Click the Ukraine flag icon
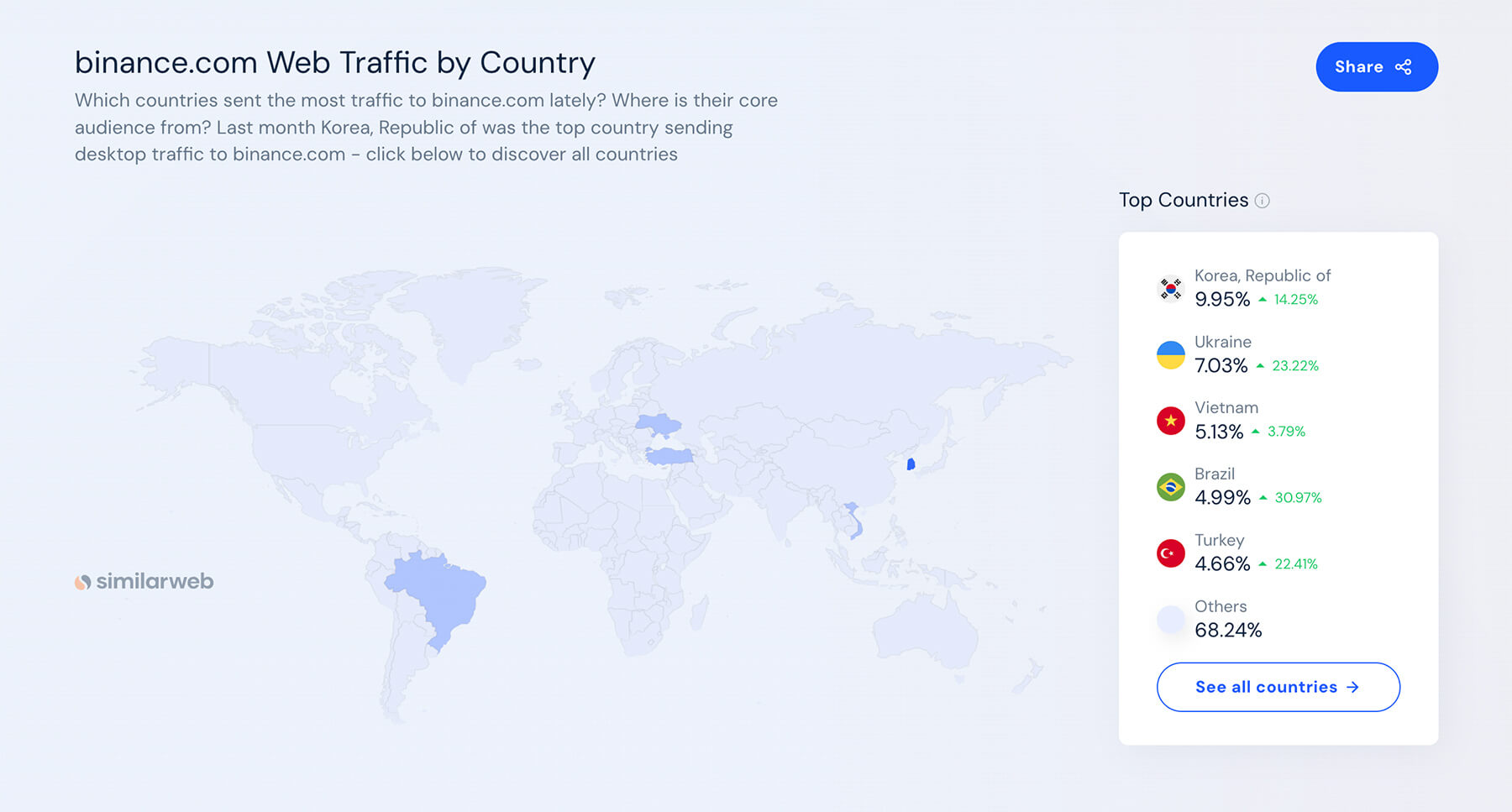 [1170, 354]
